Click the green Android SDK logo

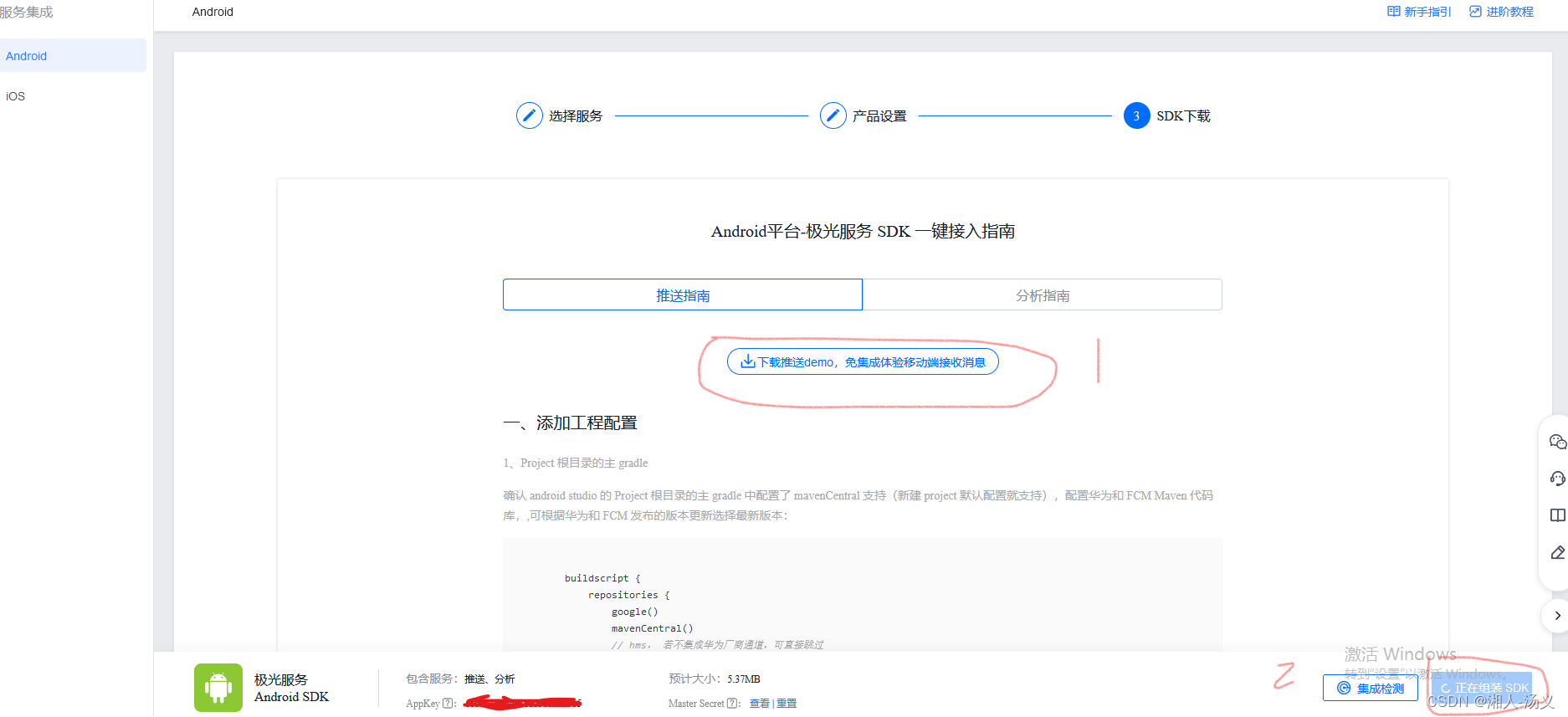pos(218,688)
